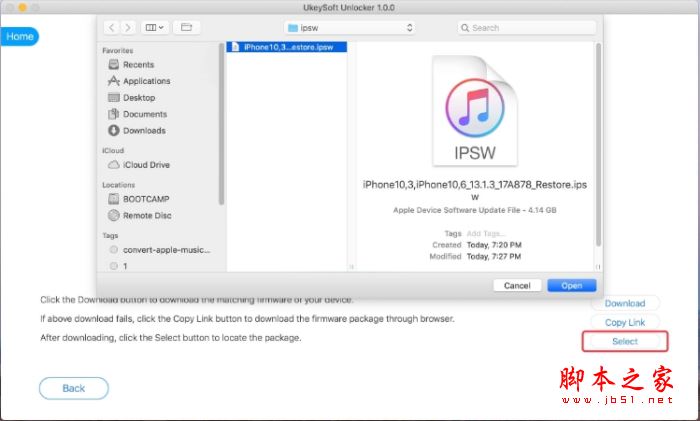Click the BOOTCAMP drive icon
The height and width of the screenshot is (421, 700).
tap(114, 199)
